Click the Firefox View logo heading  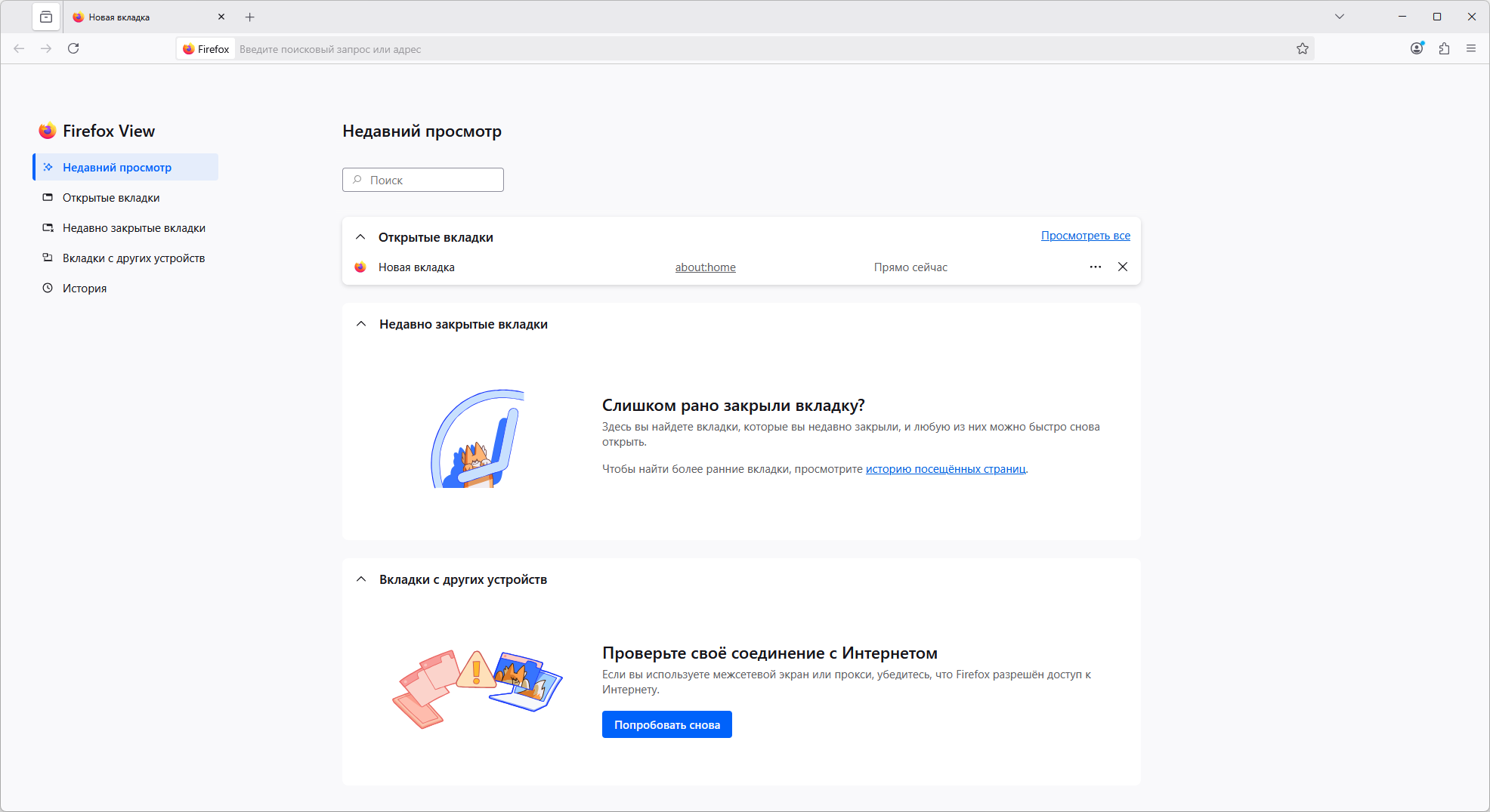tap(97, 131)
